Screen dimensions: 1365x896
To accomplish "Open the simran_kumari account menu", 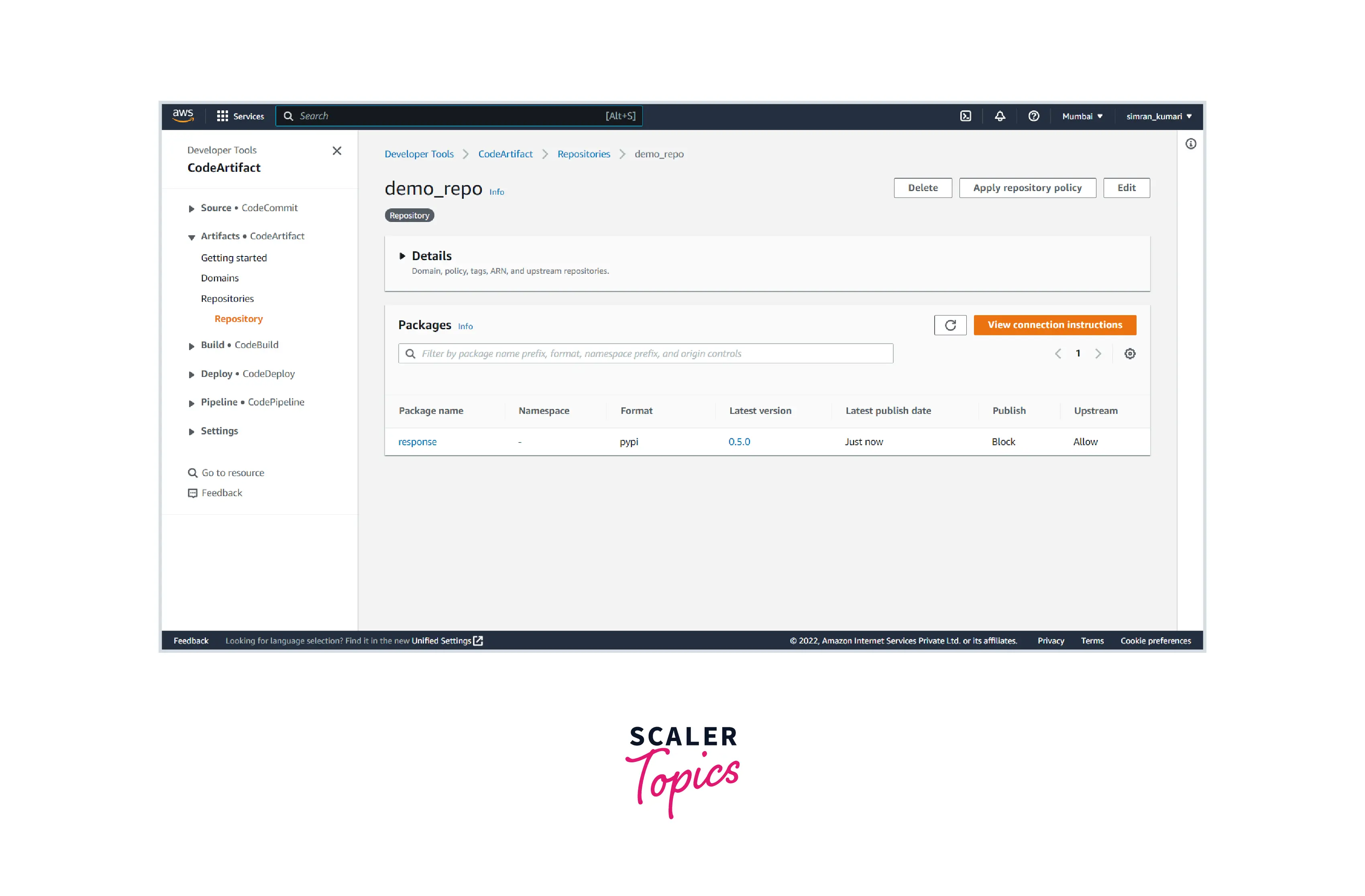I will point(1159,116).
